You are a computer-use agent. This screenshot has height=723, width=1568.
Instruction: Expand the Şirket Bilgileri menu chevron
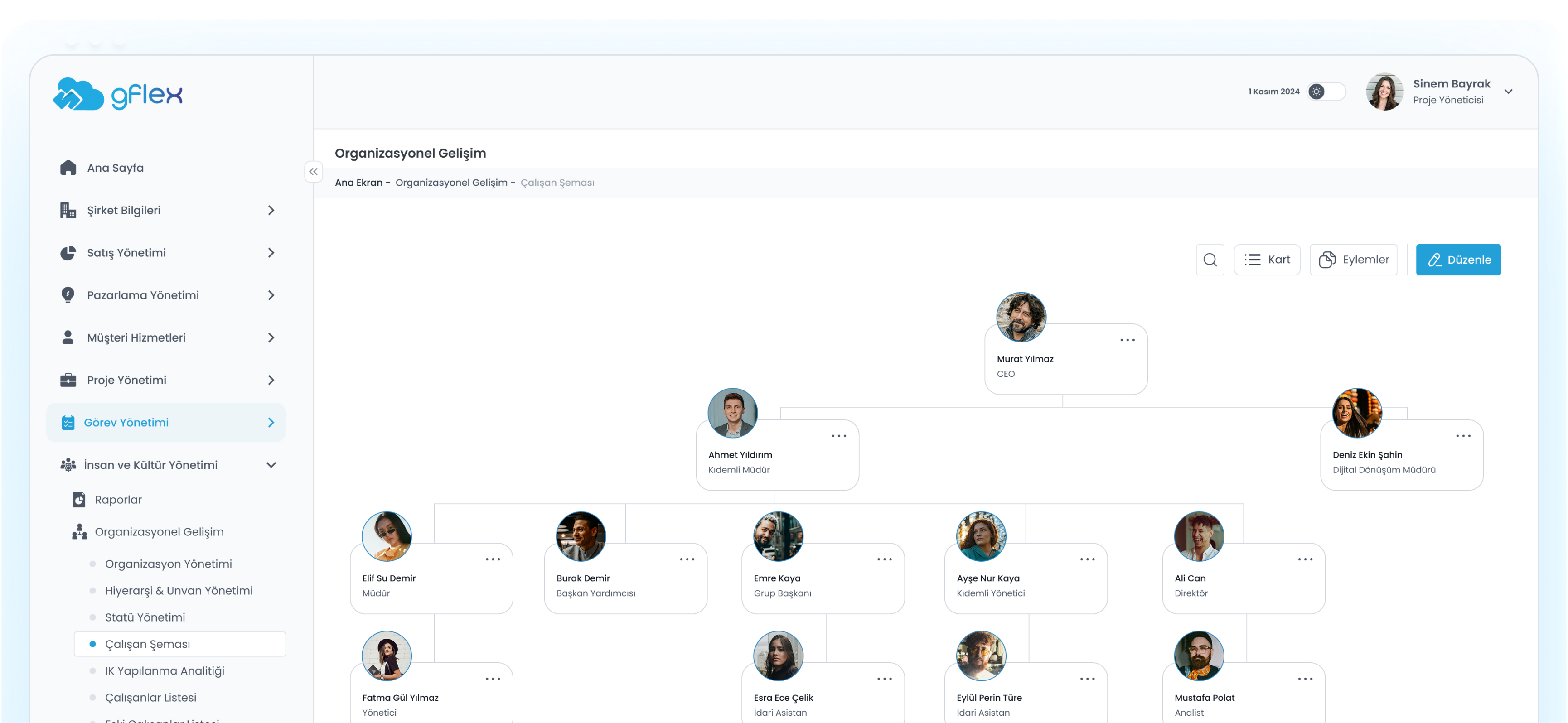click(271, 211)
